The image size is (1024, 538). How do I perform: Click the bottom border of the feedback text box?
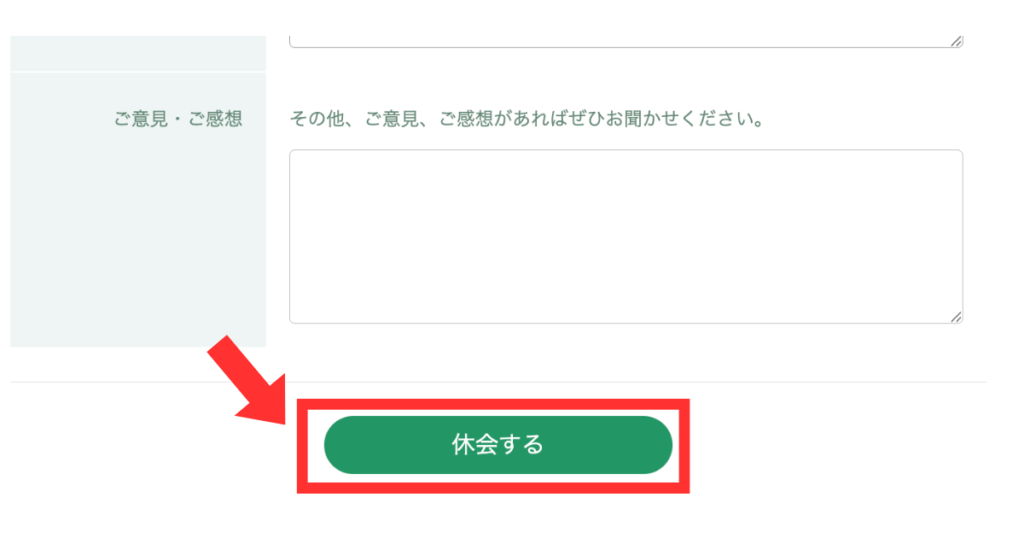[x=626, y=323]
